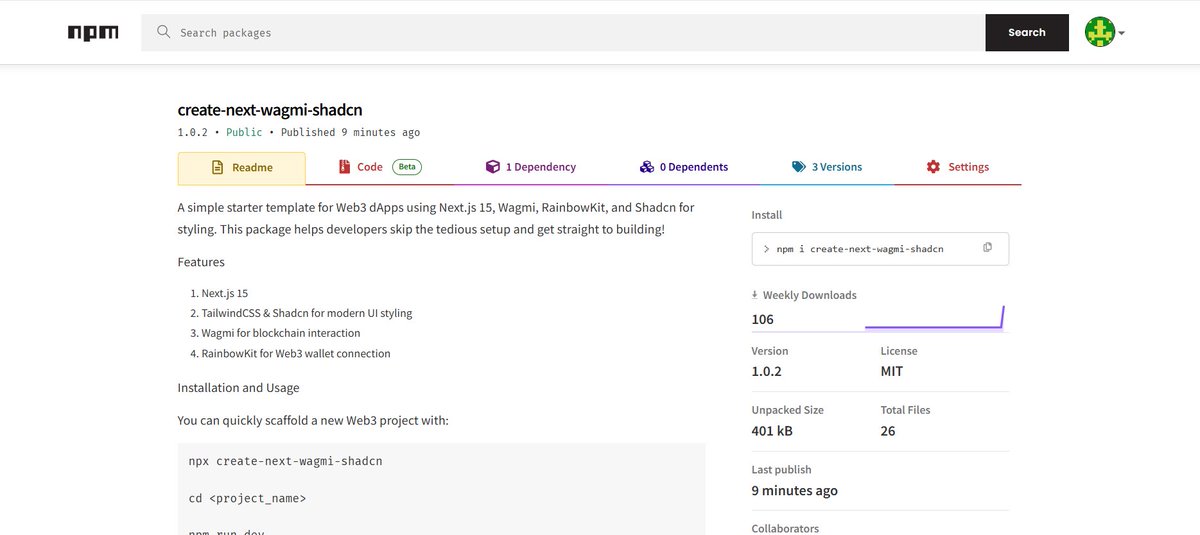
Task: Click the Wagmi for blockchain interaction item
Action: click(x=281, y=333)
